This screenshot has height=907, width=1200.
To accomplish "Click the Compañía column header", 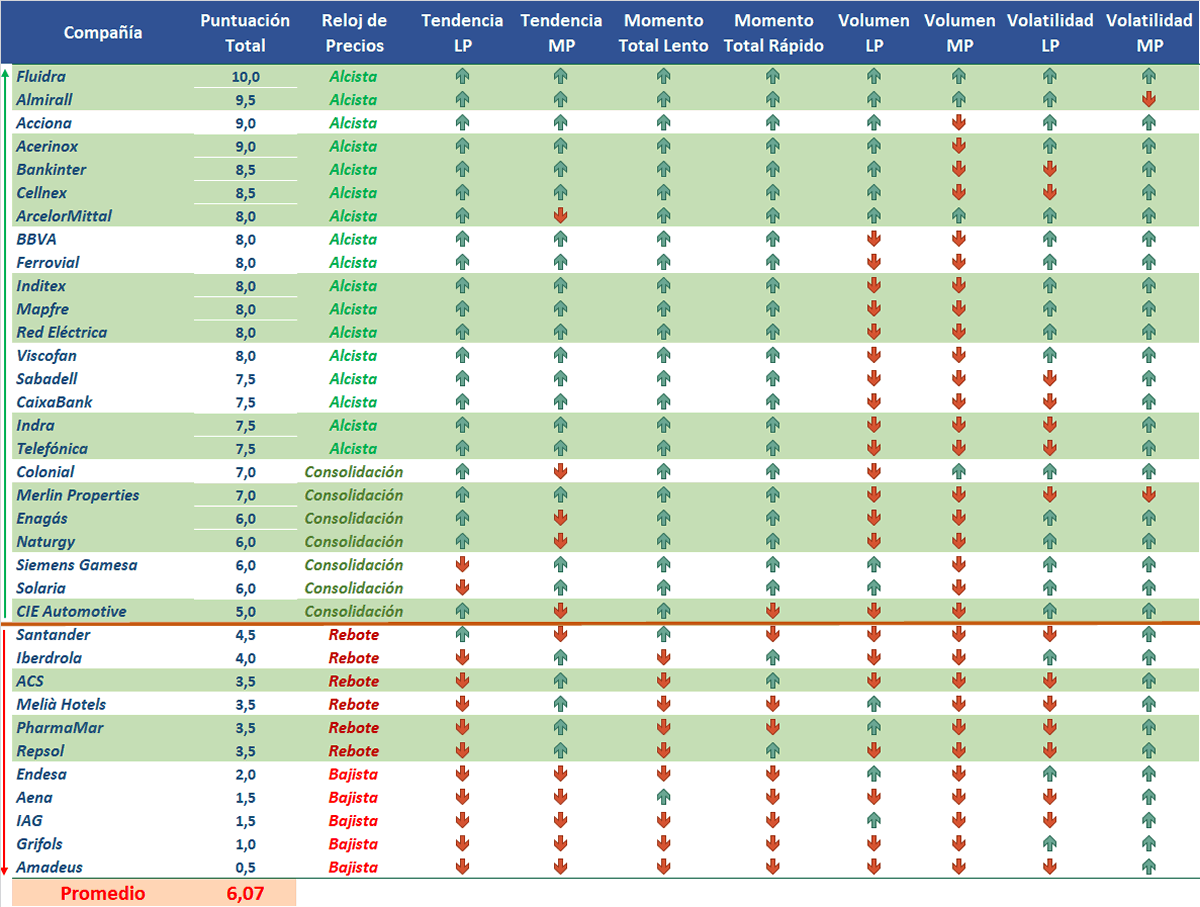I will coord(103,33).
